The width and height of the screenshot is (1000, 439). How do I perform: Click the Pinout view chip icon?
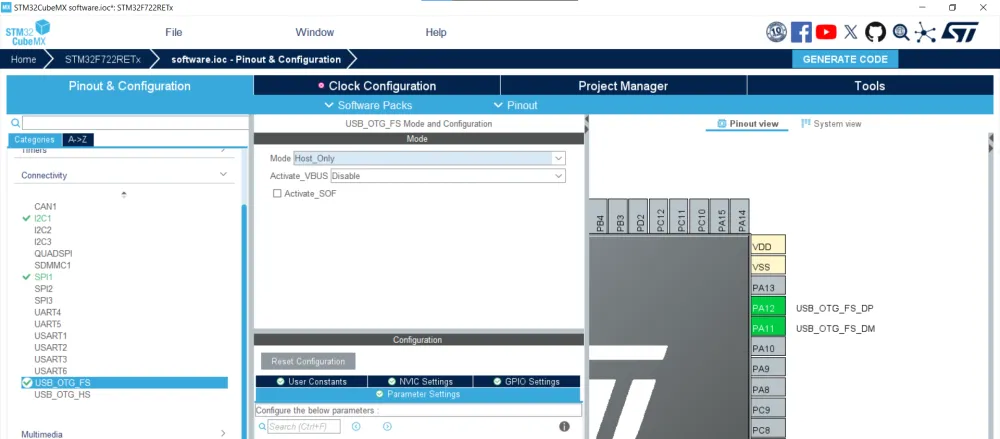pos(722,124)
